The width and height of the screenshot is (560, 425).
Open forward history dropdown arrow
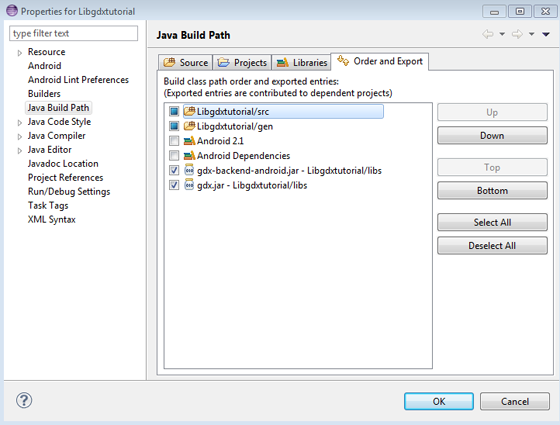[532, 34]
